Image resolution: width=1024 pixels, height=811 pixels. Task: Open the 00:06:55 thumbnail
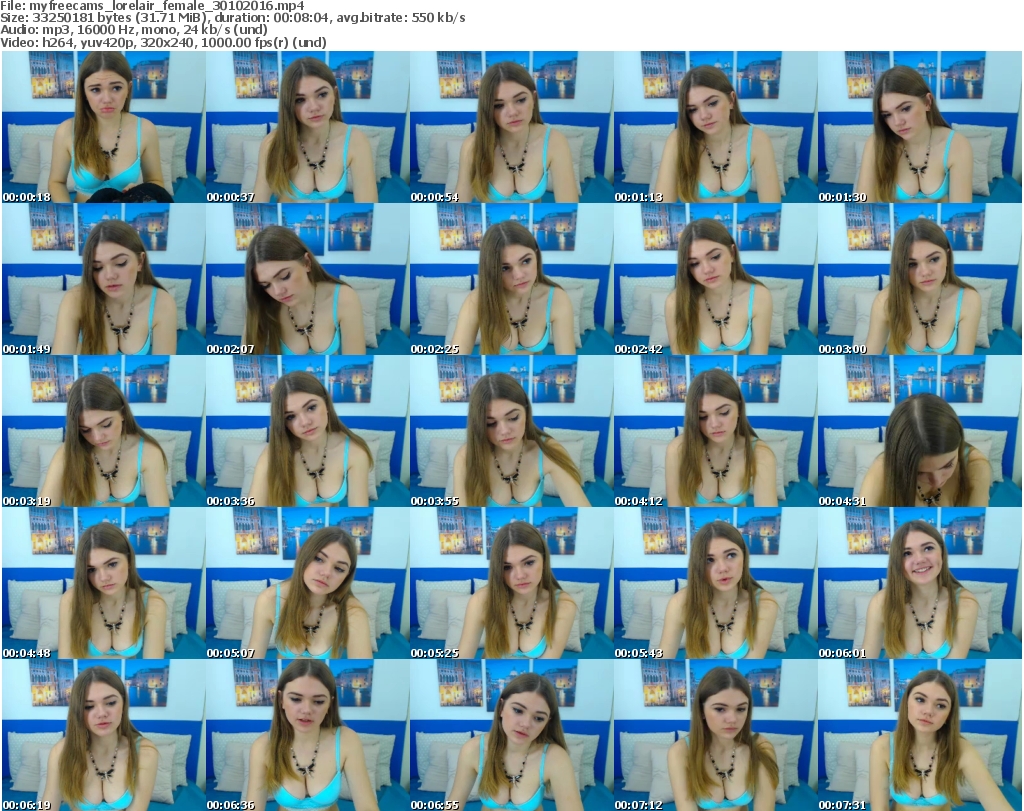(x=511, y=735)
